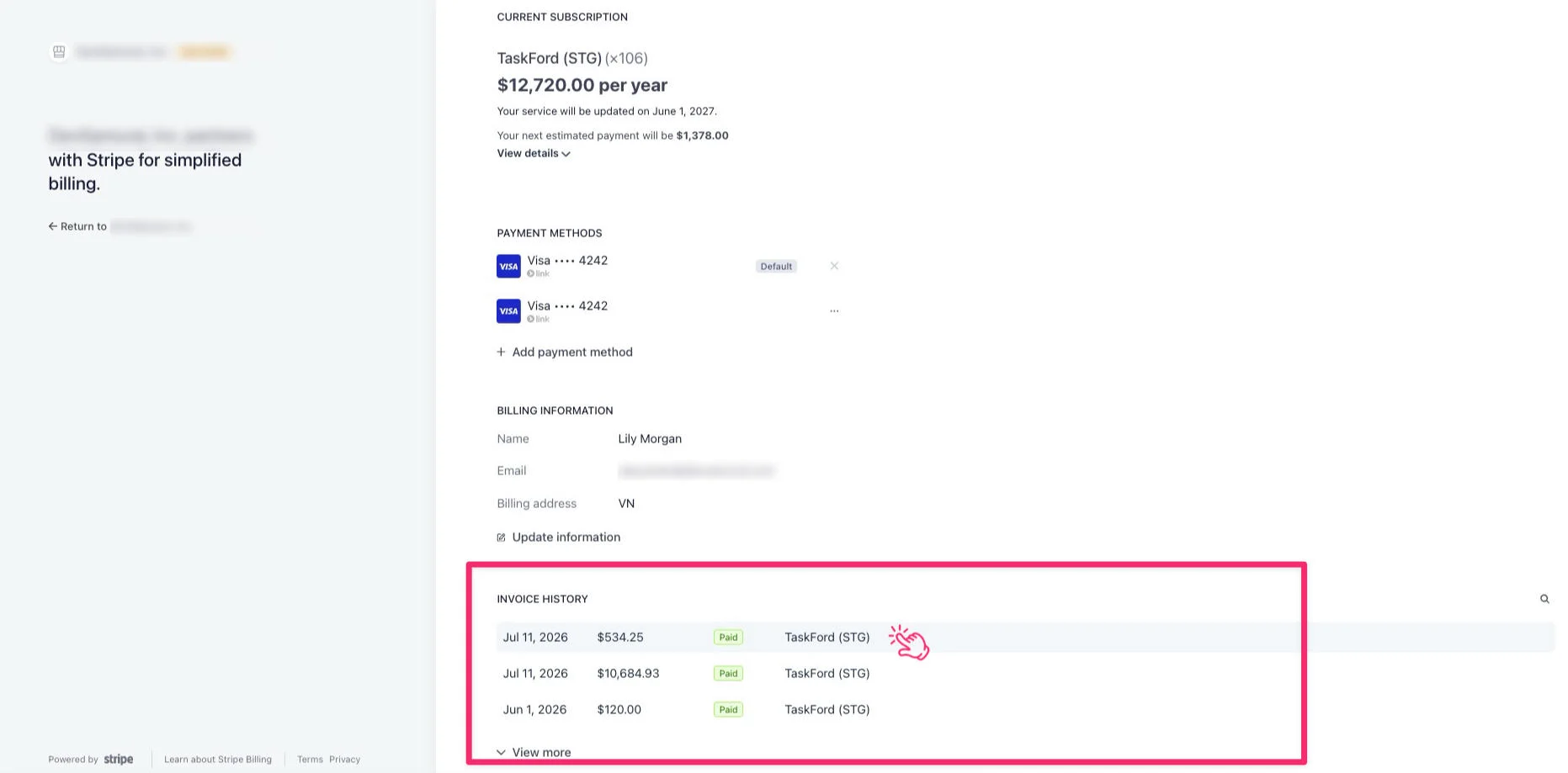Open options menu for second Visa card

834,311
